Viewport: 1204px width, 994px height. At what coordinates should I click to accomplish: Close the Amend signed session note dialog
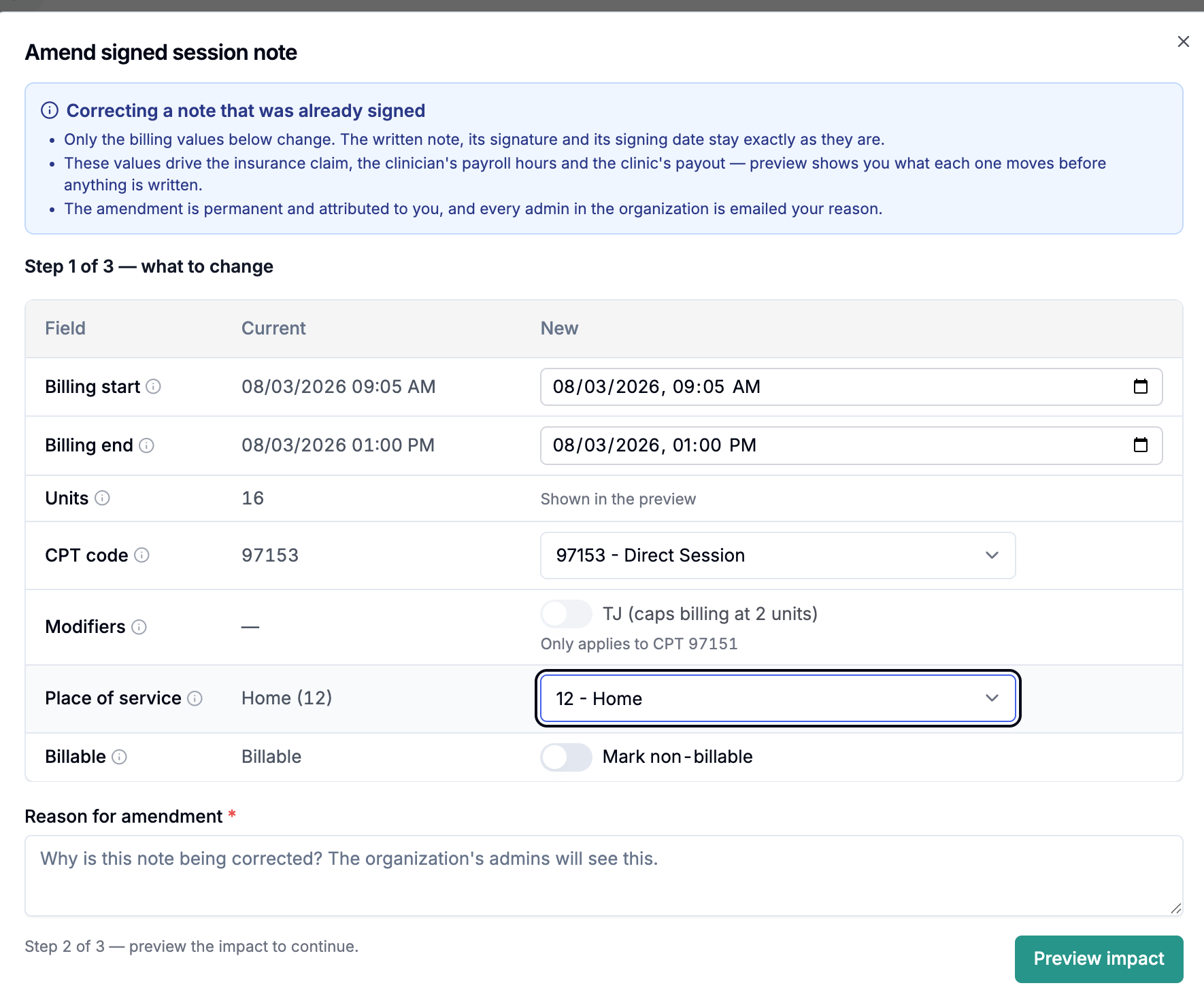point(1184,41)
